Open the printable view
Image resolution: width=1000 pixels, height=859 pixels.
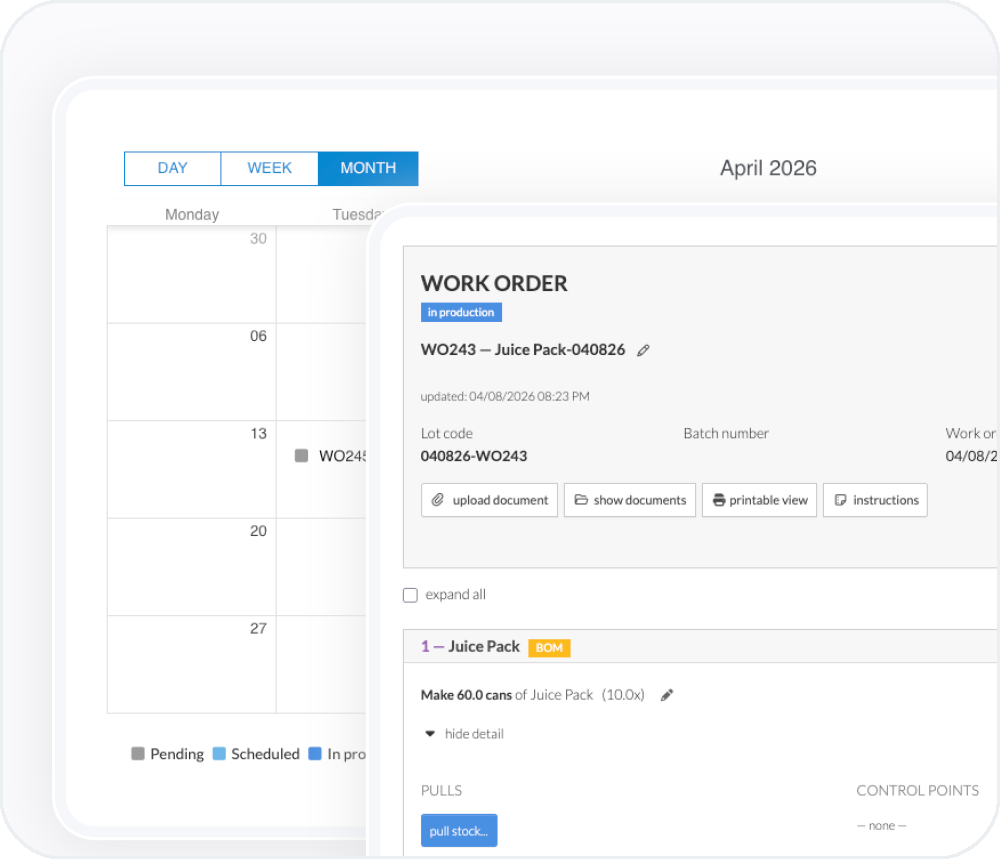[x=759, y=500]
